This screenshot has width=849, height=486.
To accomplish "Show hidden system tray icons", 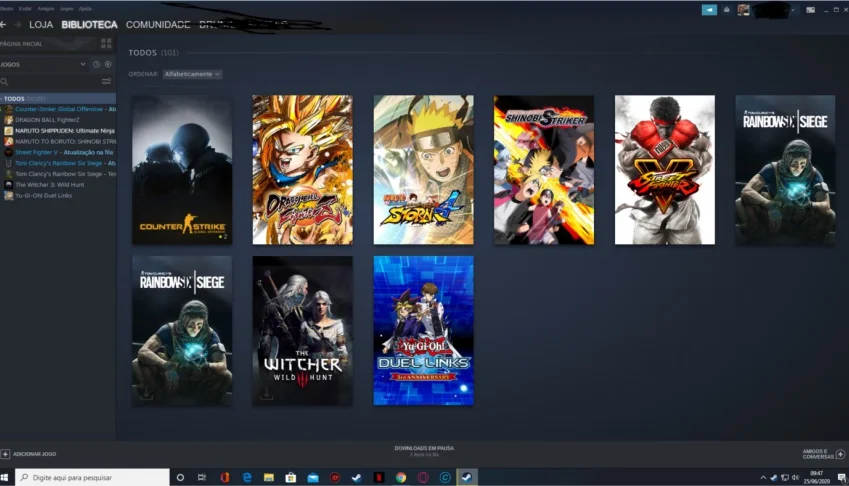I will [763, 477].
